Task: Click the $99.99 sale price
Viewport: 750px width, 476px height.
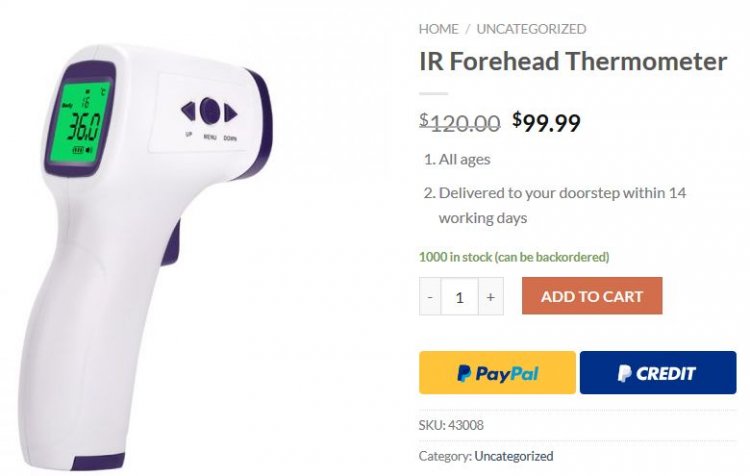Action: pos(546,123)
